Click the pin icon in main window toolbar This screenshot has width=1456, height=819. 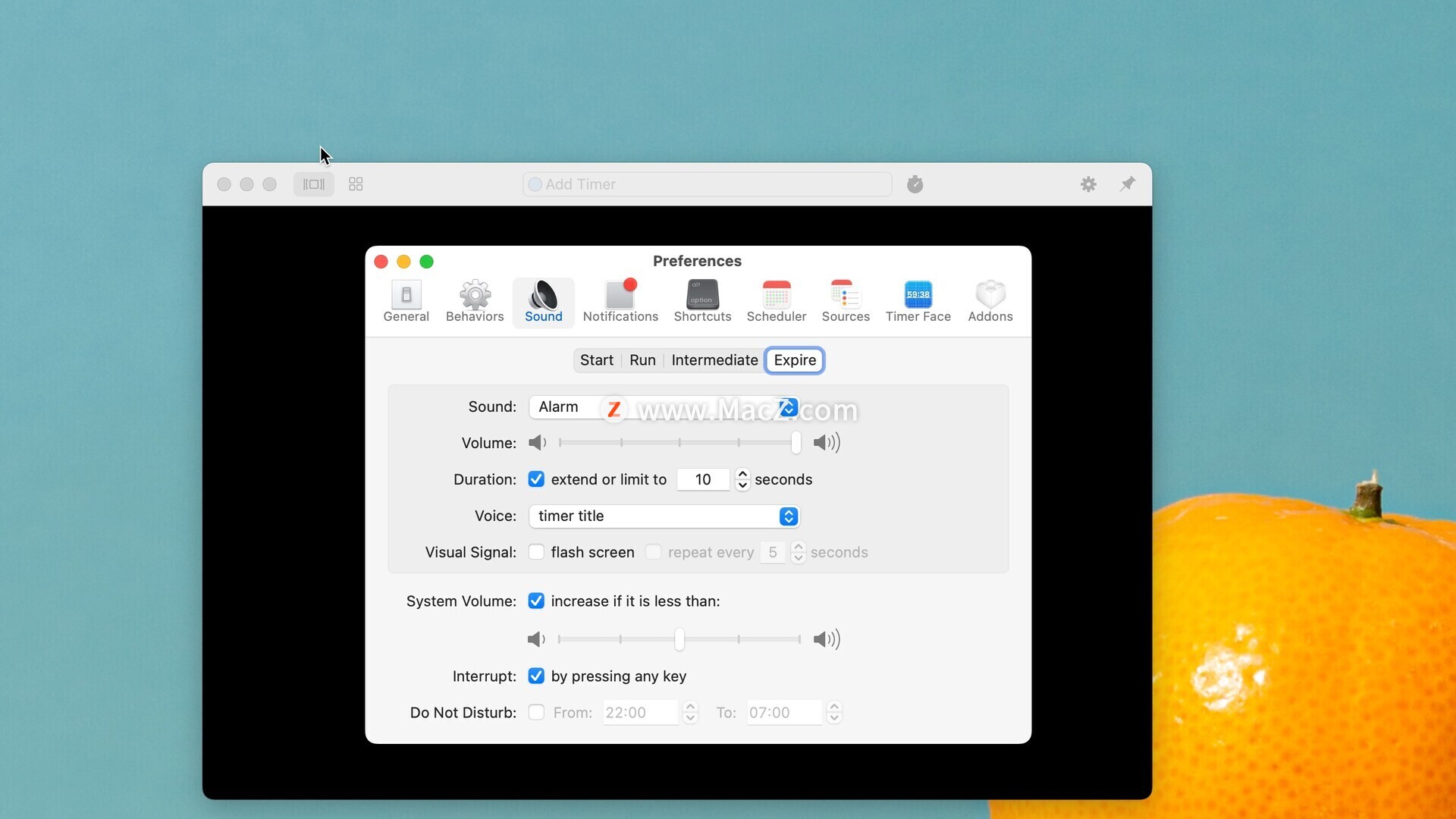(x=1128, y=184)
